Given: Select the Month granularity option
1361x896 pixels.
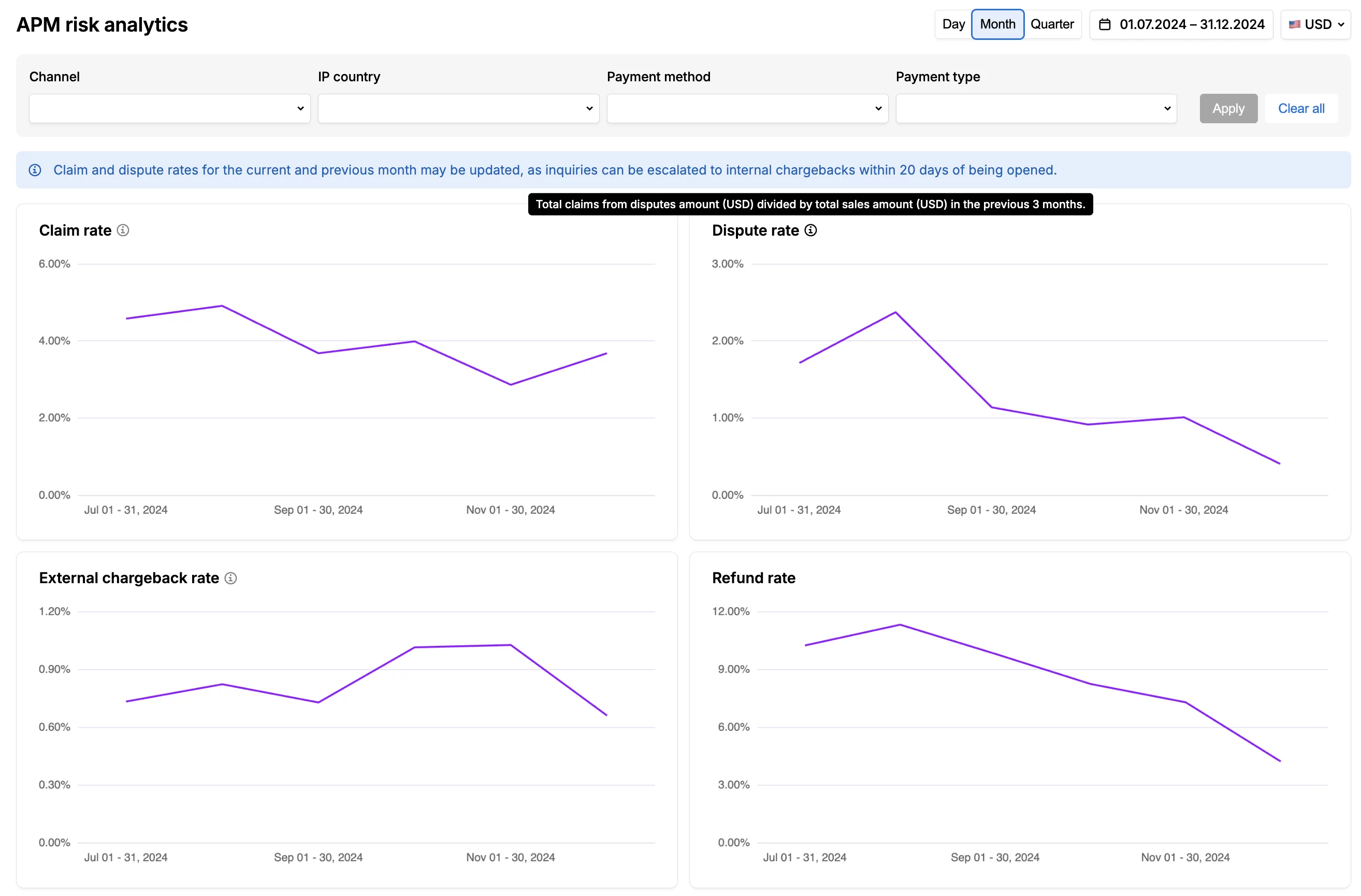Looking at the screenshot, I should tap(997, 24).
